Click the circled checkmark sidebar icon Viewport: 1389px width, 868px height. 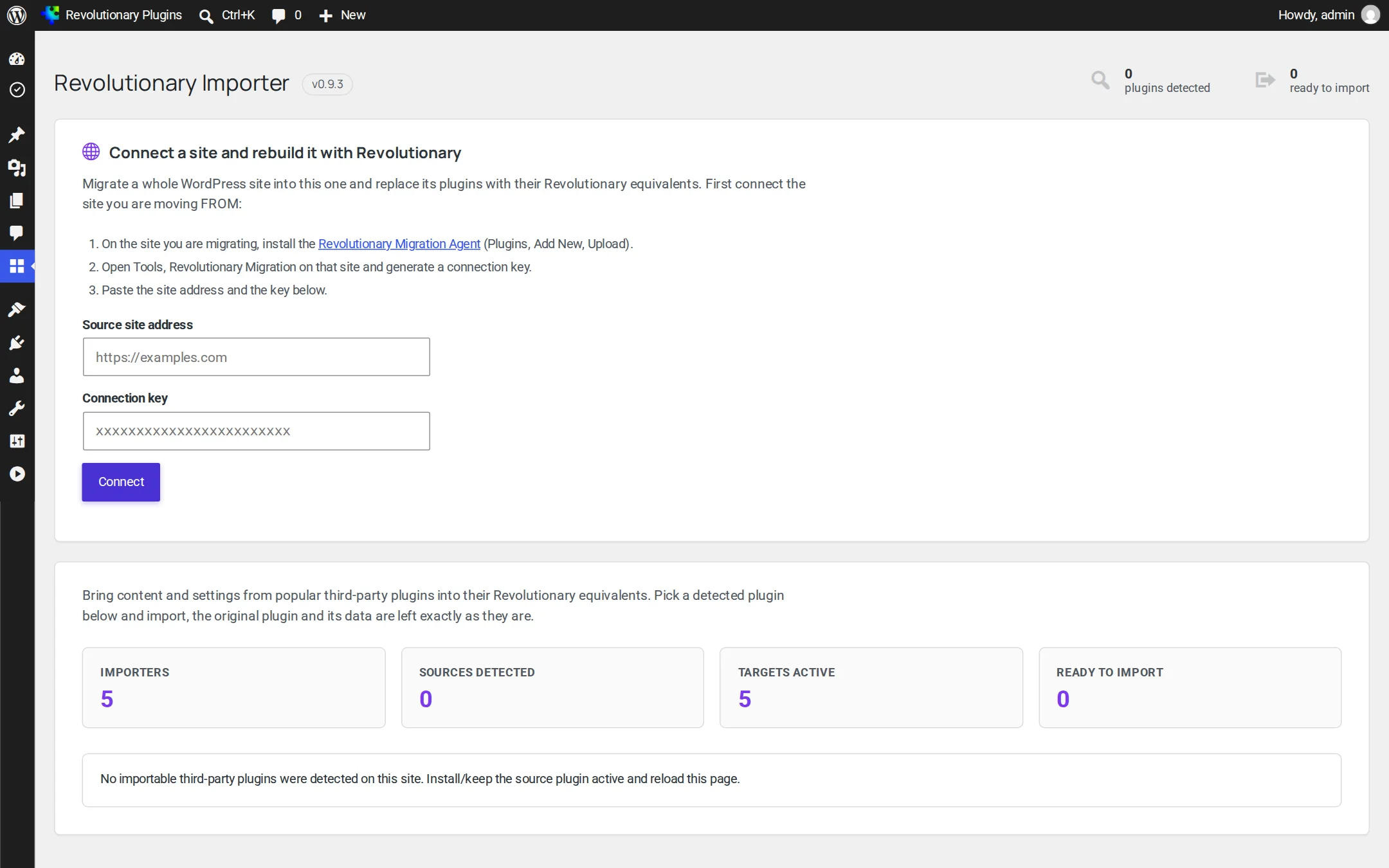tap(17, 89)
